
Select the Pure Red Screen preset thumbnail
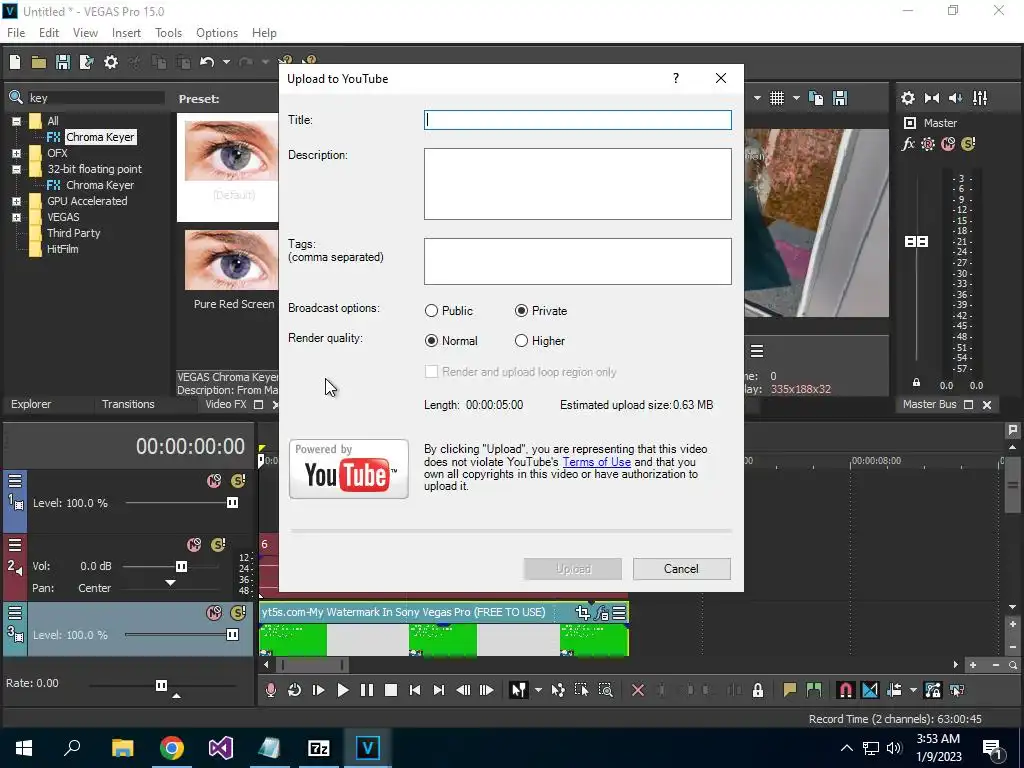pyautogui.click(x=231, y=260)
